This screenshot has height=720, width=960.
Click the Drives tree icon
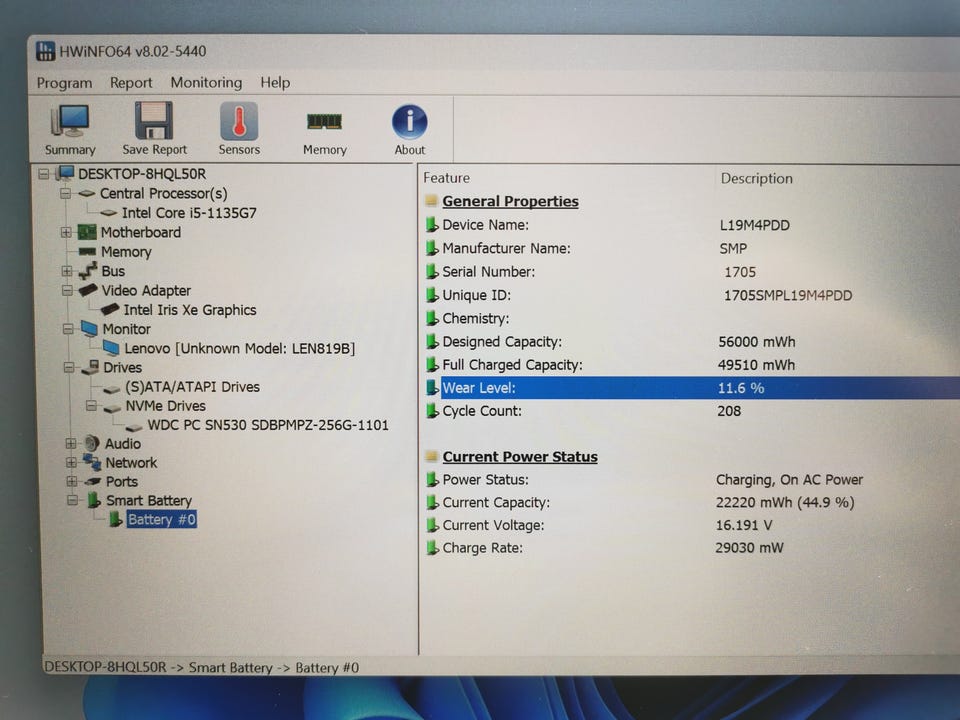click(90, 367)
